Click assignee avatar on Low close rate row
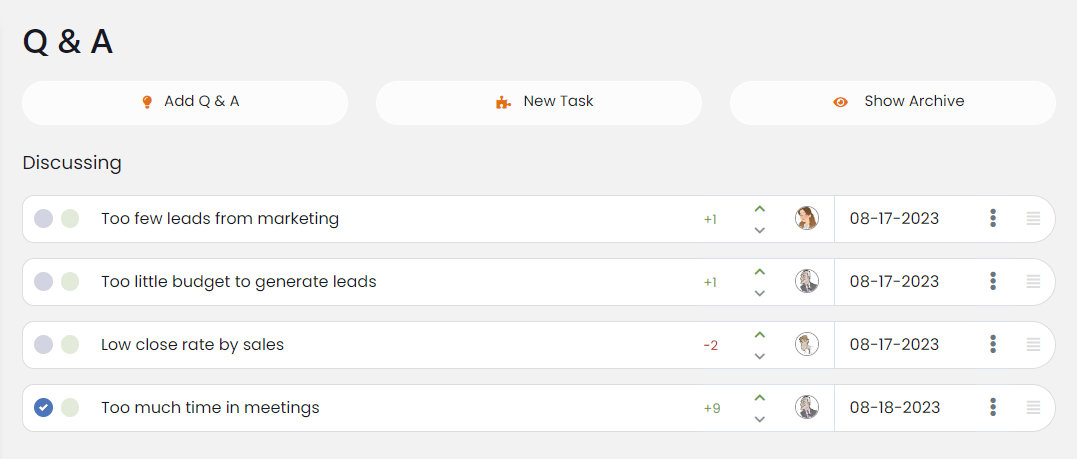Screen dimensions: 1077x459 [x=807, y=344]
